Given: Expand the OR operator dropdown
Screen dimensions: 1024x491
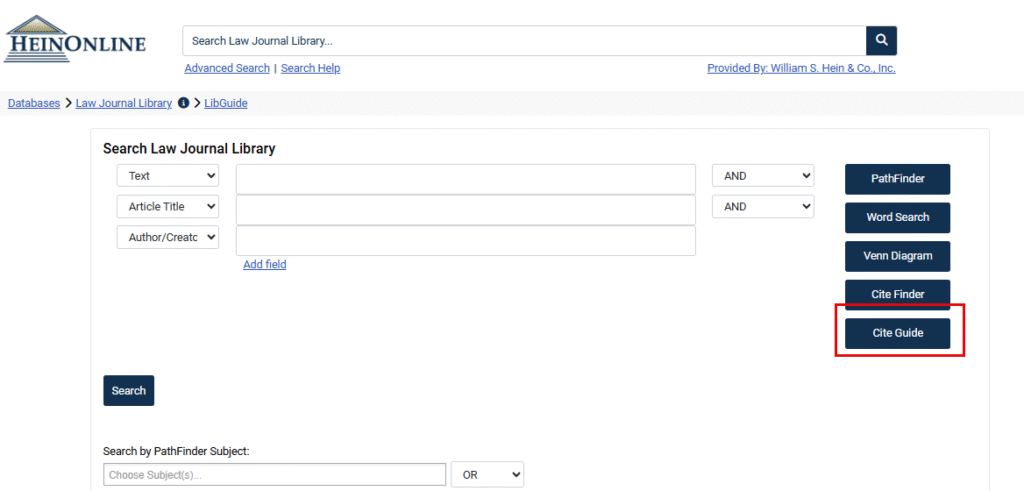Looking at the screenshot, I should [x=487, y=474].
